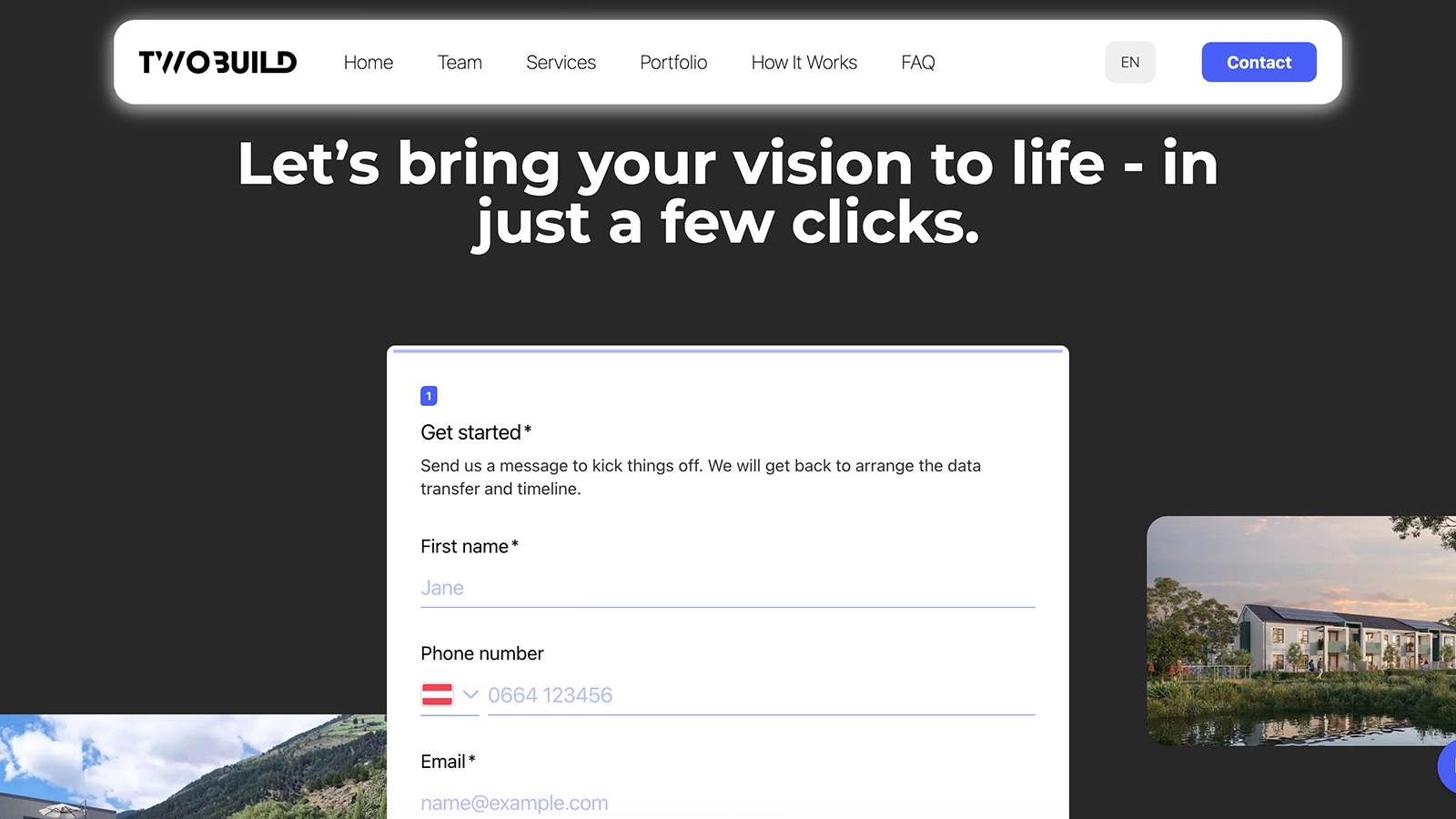Go to the Team page

pyautogui.click(x=460, y=62)
